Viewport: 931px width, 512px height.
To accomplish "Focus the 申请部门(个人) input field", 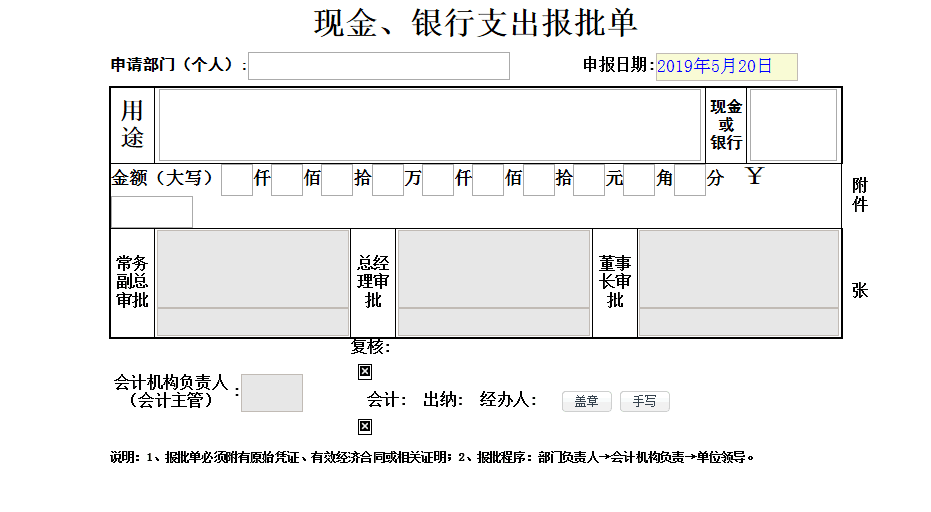I will (x=379, y=66).
